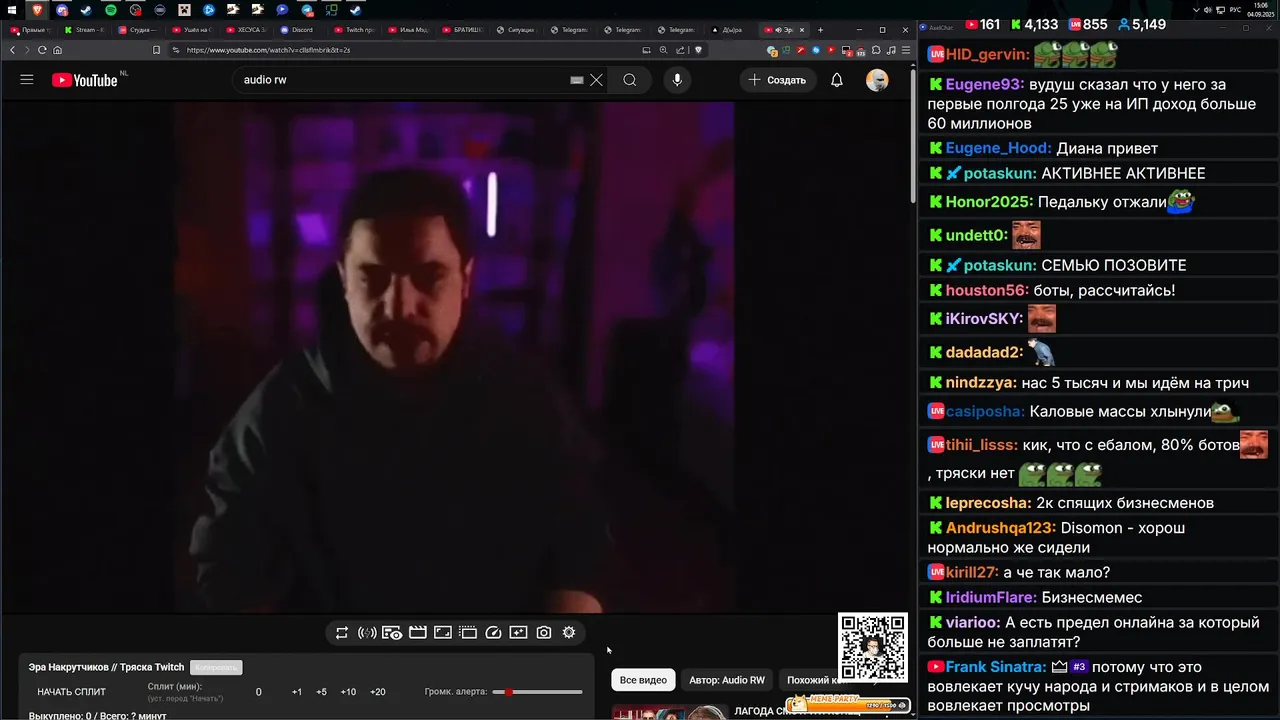The height and width of the screenshot is (720, 1280).
Task: Open the Brave shields icon in the address bar
Action: (x=699, y=50)
